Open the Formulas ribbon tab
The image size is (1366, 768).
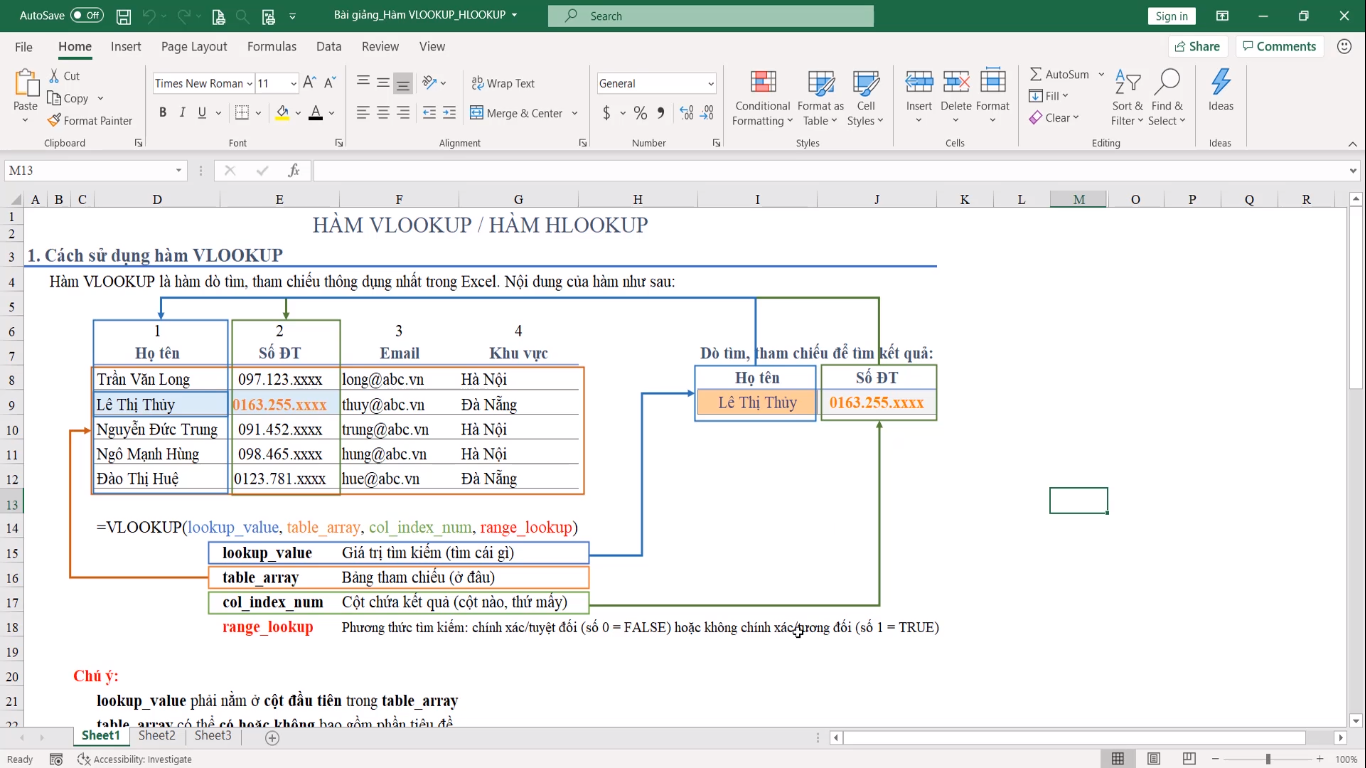coord(271,46)
